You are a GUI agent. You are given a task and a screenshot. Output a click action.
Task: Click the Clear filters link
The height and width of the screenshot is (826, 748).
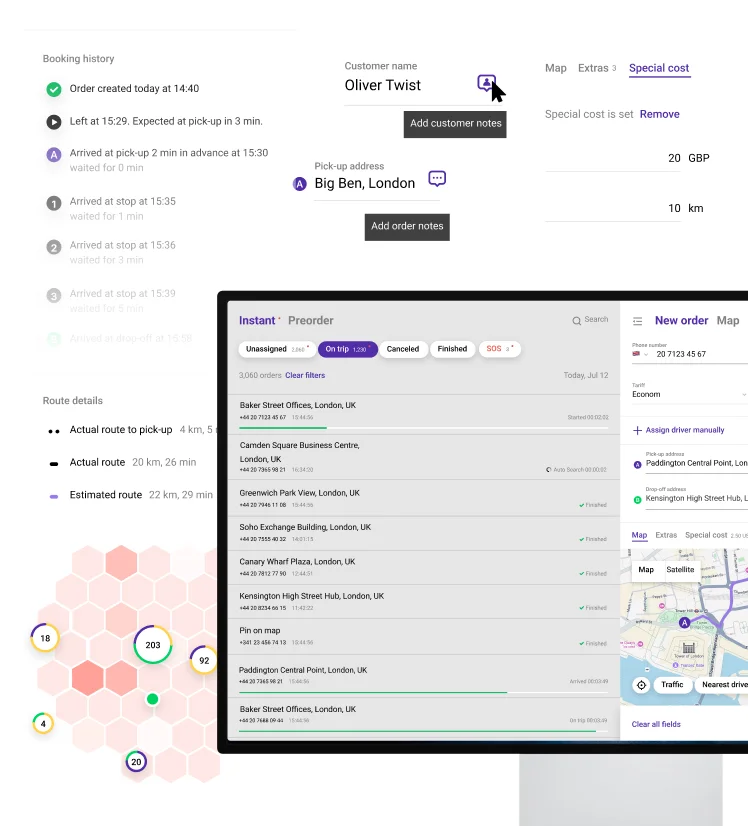click(305, 375)
